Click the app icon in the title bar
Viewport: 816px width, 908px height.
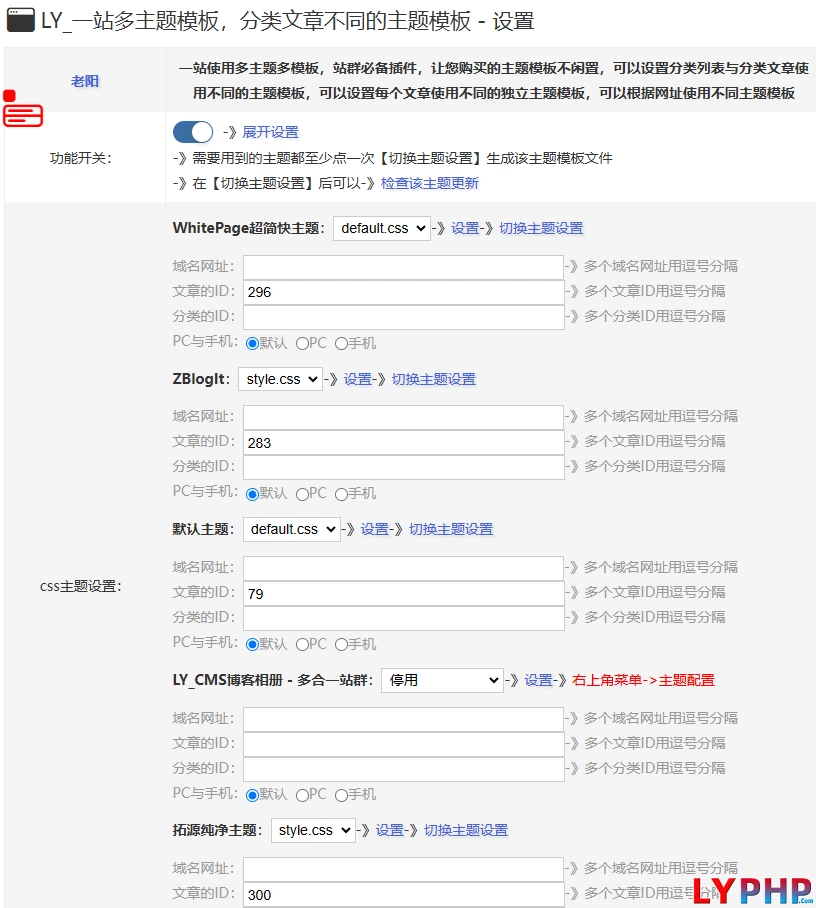tap(21, 20)
